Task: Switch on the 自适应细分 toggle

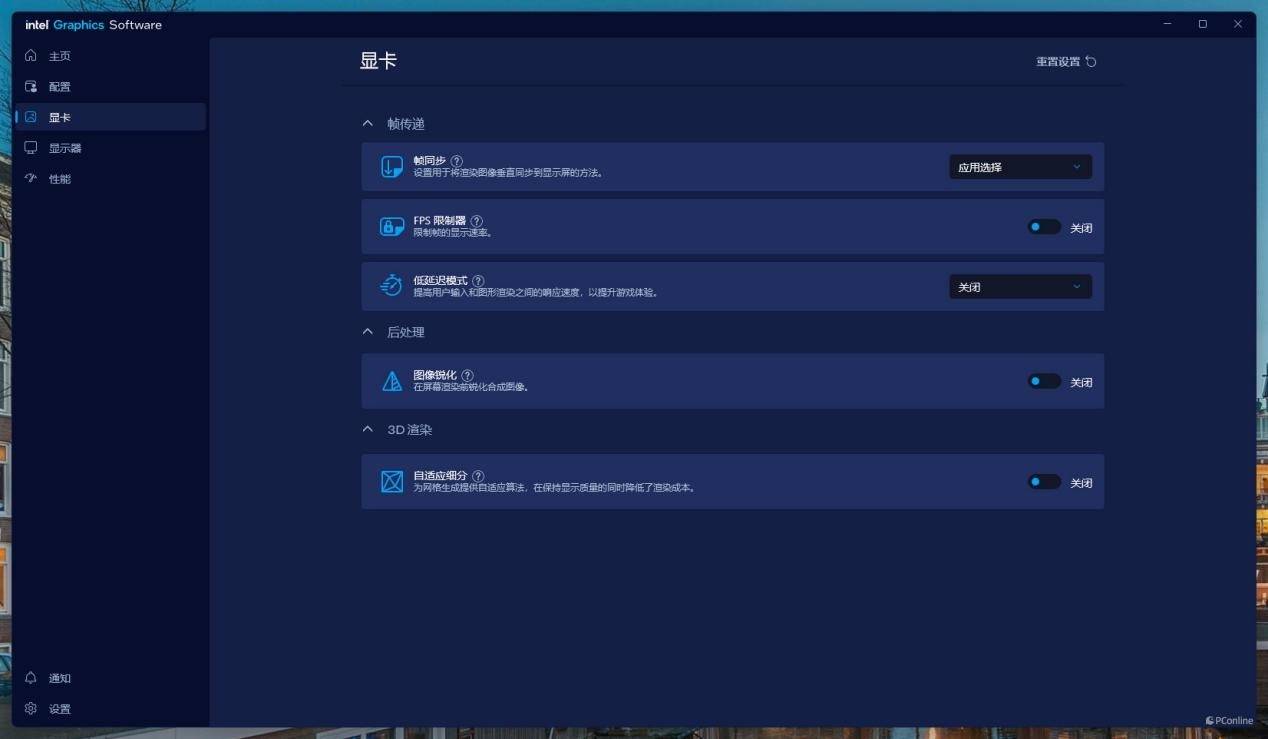Action: [1044, 482]
